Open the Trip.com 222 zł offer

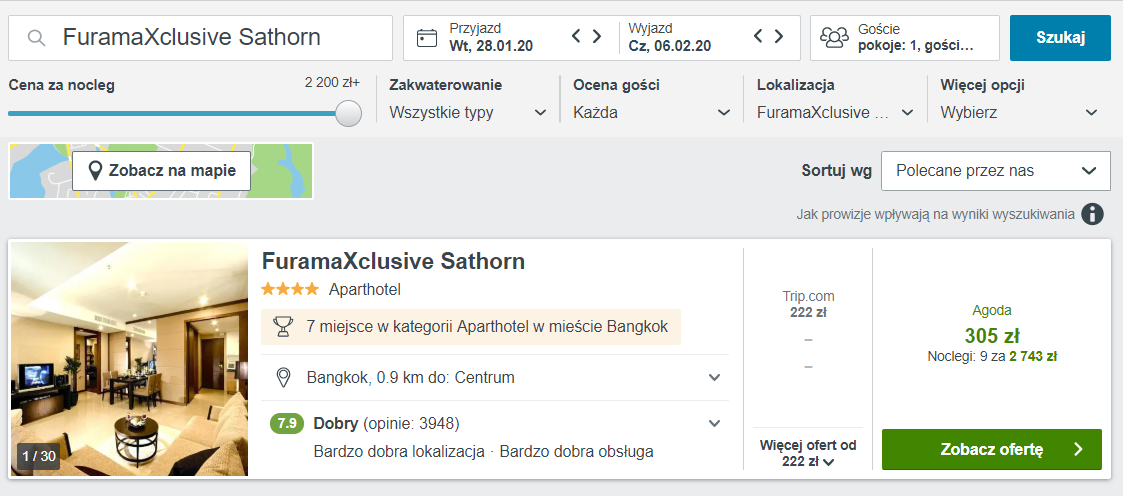coord(808,304)
